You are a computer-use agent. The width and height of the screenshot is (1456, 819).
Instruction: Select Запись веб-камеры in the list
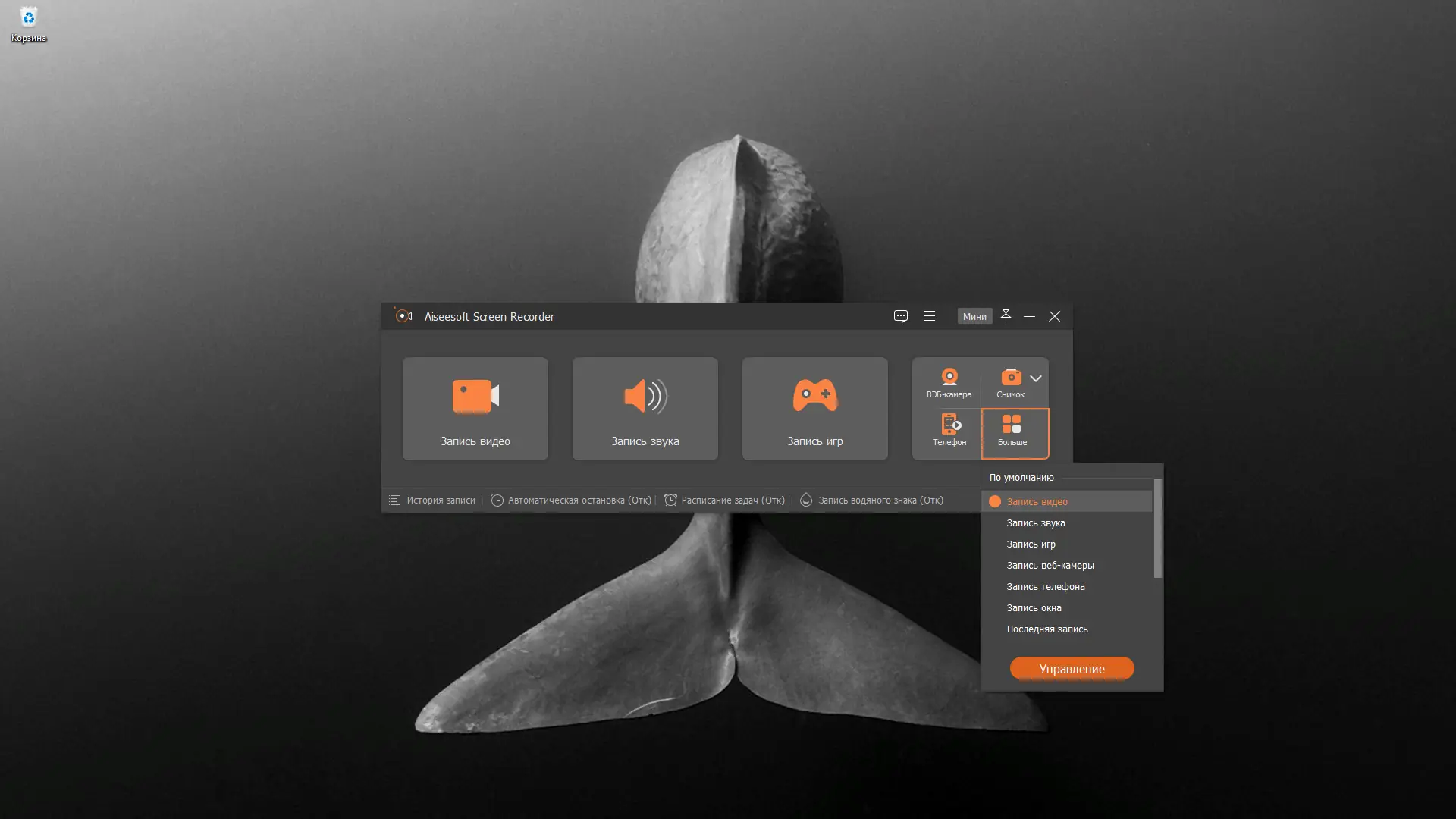(x=1050, y=566)
